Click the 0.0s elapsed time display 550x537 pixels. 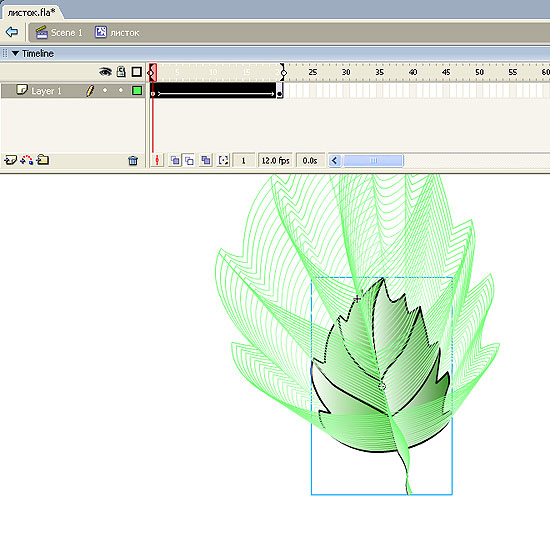pos(310,161)
